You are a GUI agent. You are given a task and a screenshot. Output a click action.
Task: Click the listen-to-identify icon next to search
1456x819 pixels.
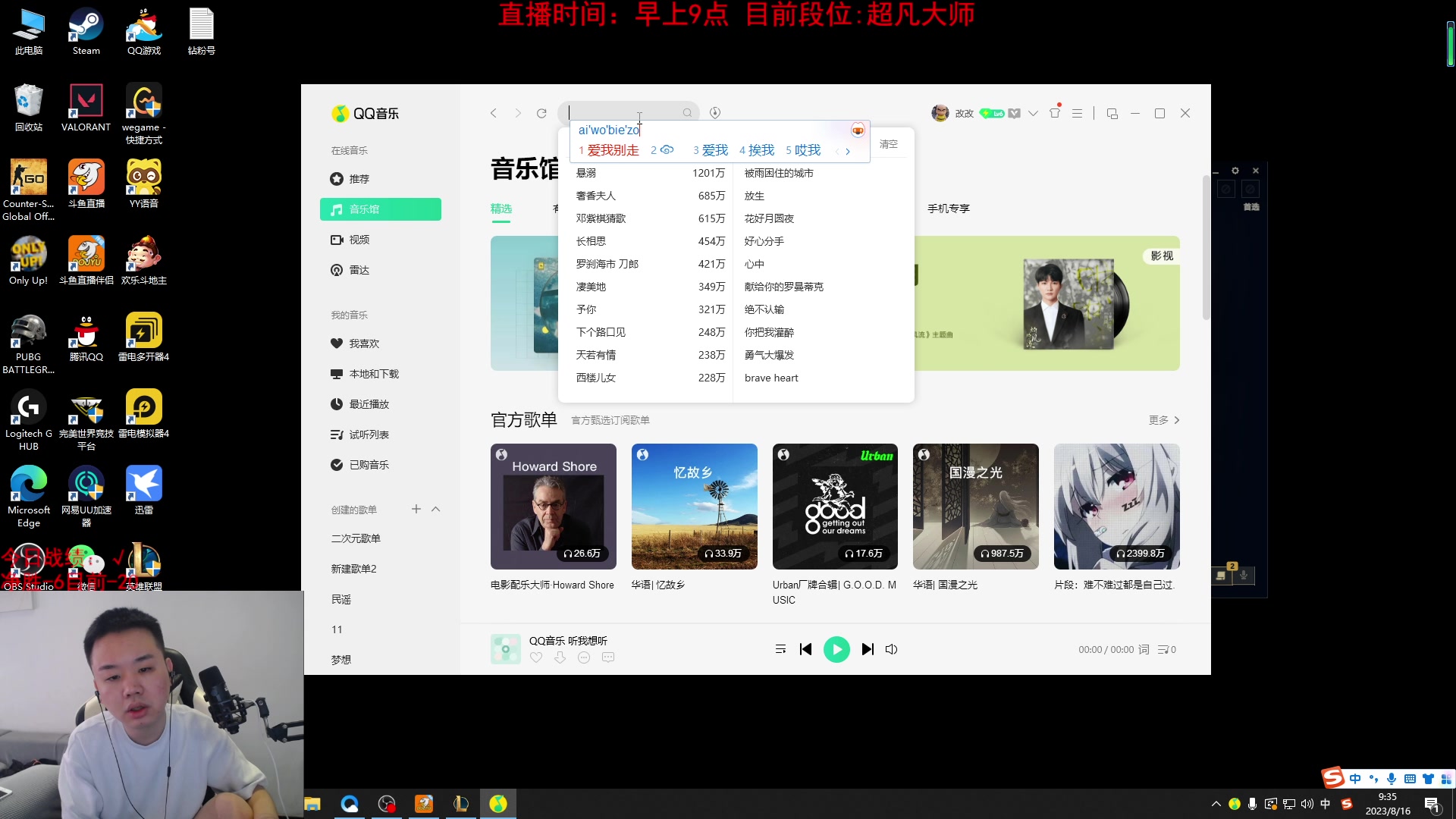(715, 113)
